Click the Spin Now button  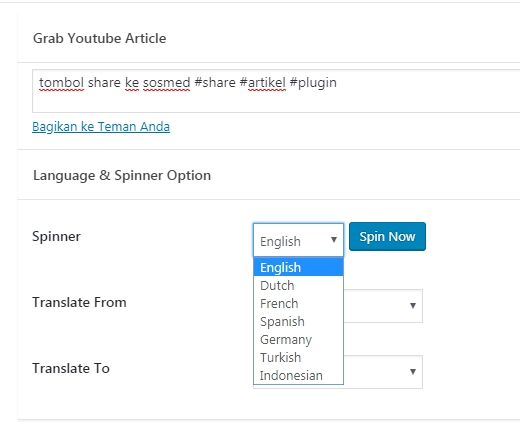[x=387, y=236]
